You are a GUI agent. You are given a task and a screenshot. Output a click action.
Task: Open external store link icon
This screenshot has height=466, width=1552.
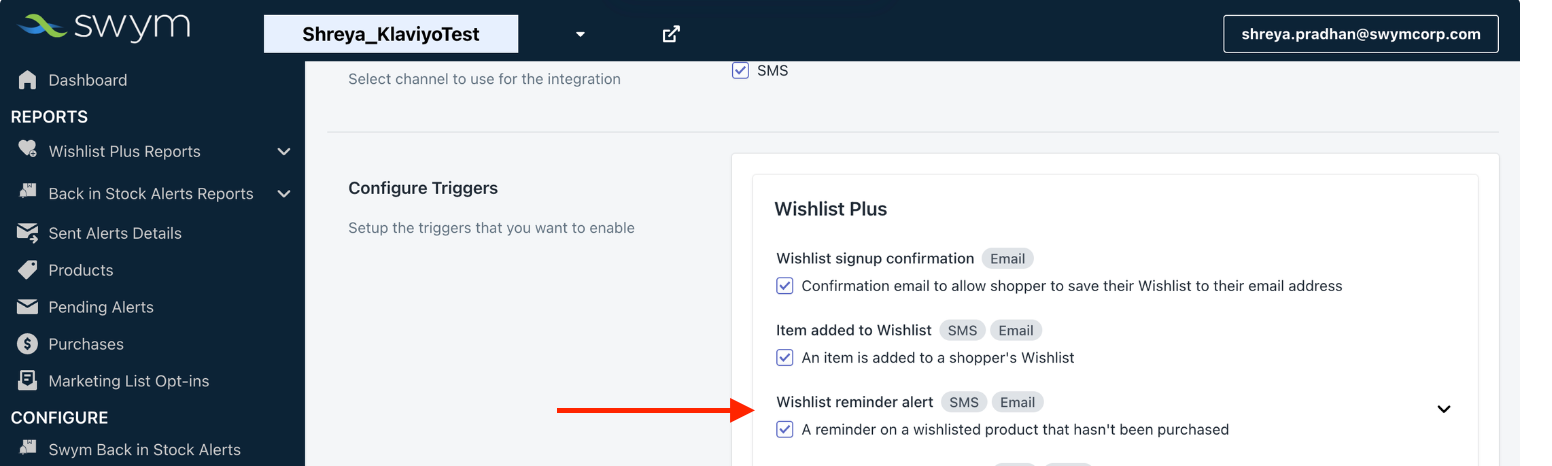pyautogui.click(x=672, y=34)
